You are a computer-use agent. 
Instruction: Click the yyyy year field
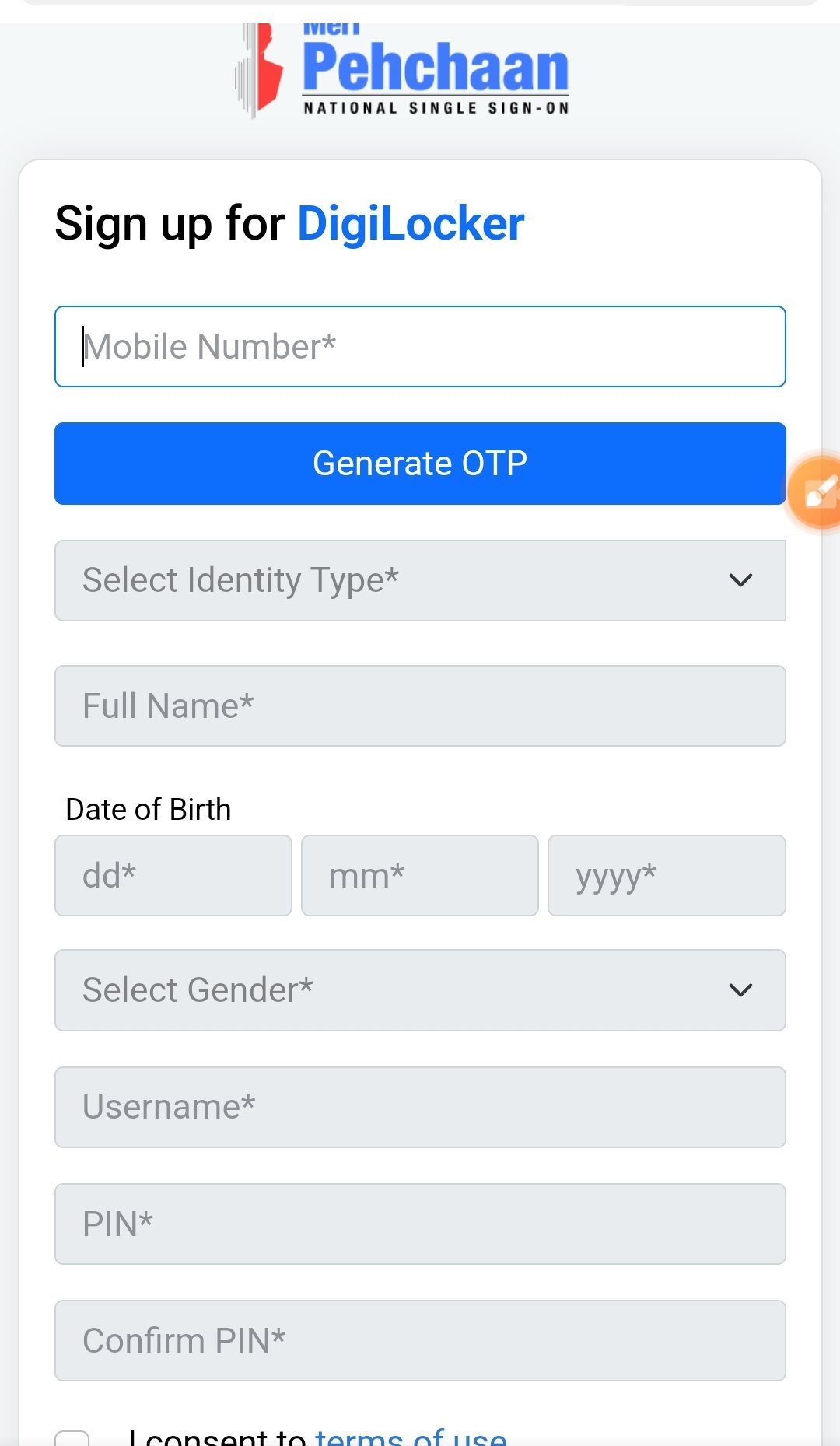click(x=667, y=876)
